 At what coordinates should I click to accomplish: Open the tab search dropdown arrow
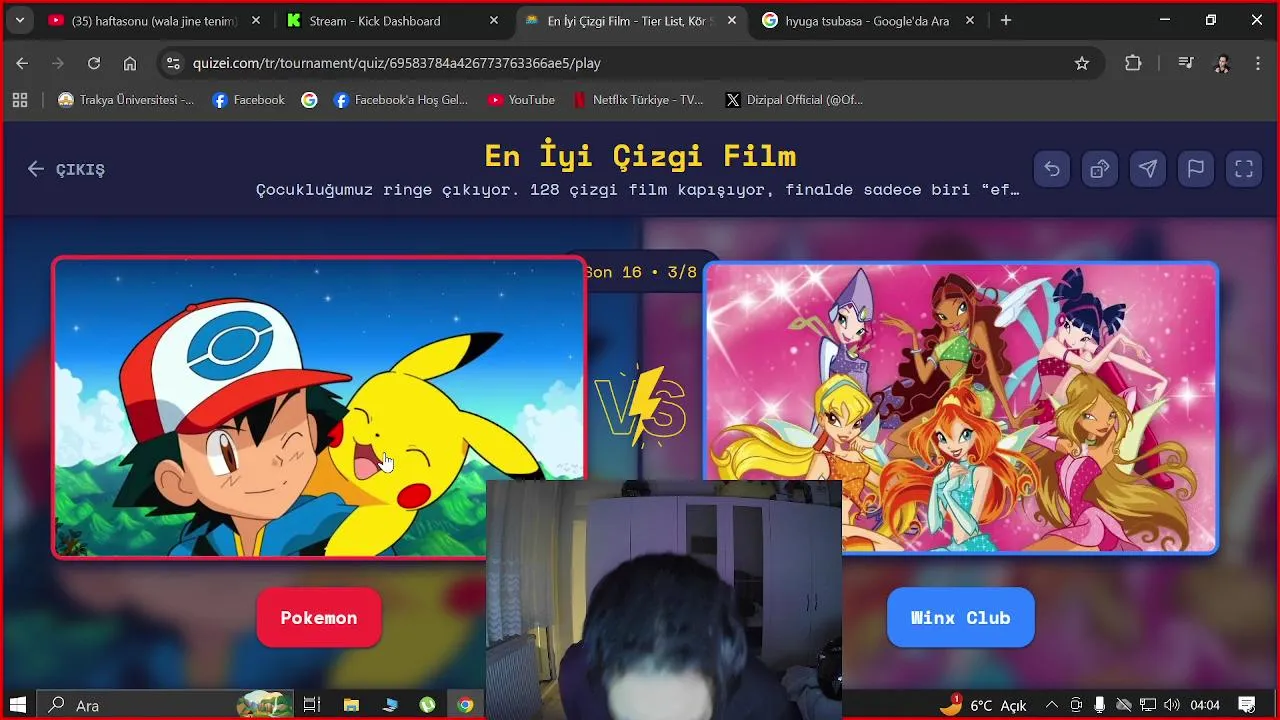[19, 20]
